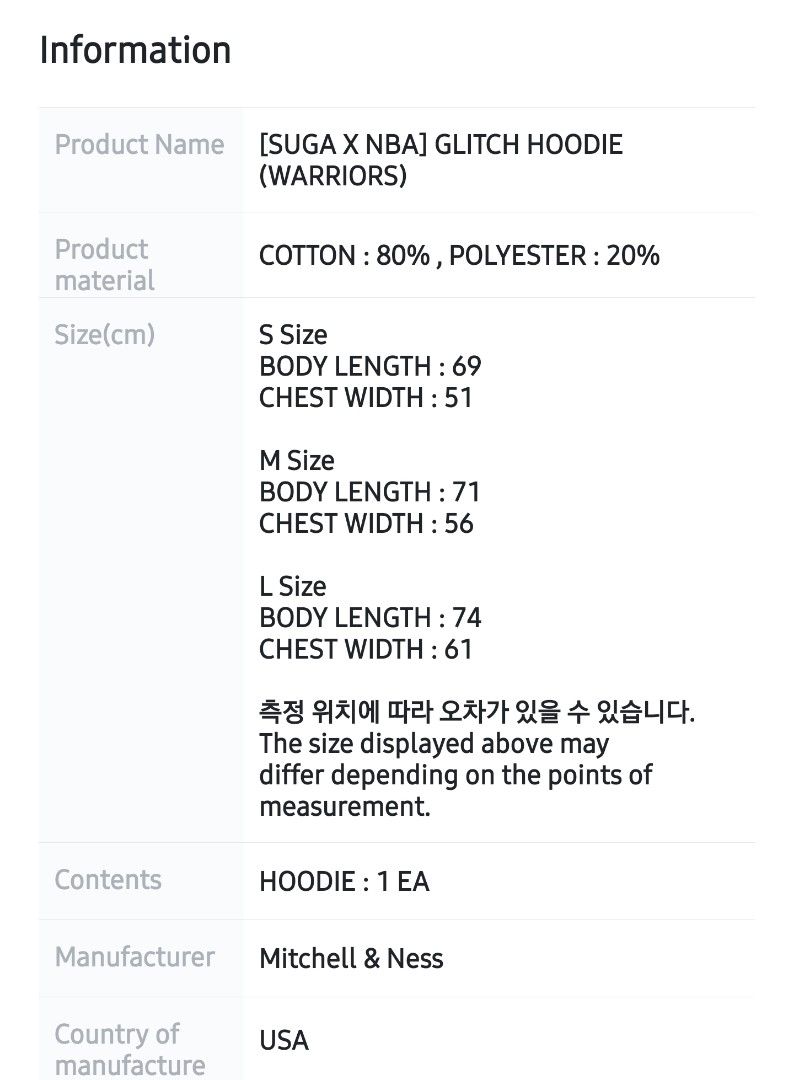Select the Product material label

coord(104,265)
